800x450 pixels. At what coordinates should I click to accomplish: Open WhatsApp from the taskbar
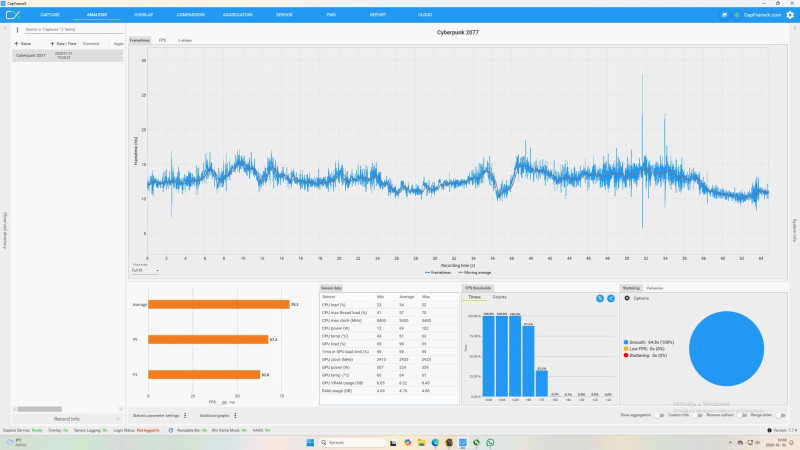pos(490,442)
